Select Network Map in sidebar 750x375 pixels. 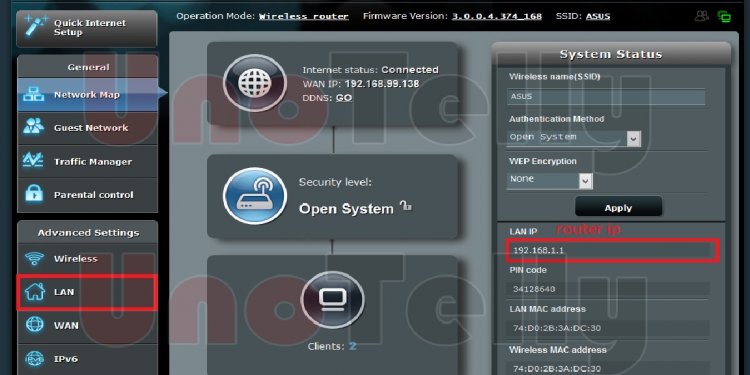pos(88,95)
